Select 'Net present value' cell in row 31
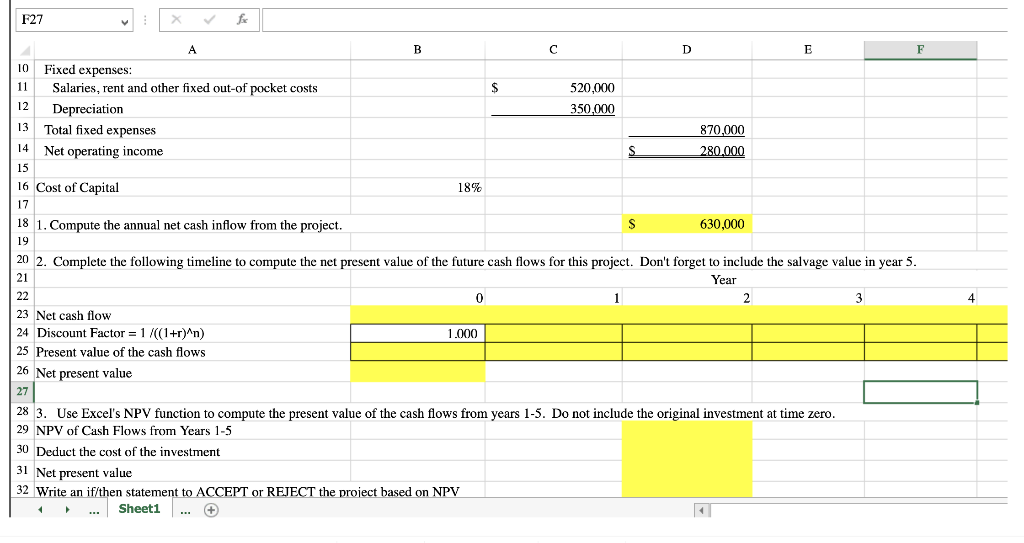Image resolution: width=1024 pixels, height=543 pixels. coord(192,472)
